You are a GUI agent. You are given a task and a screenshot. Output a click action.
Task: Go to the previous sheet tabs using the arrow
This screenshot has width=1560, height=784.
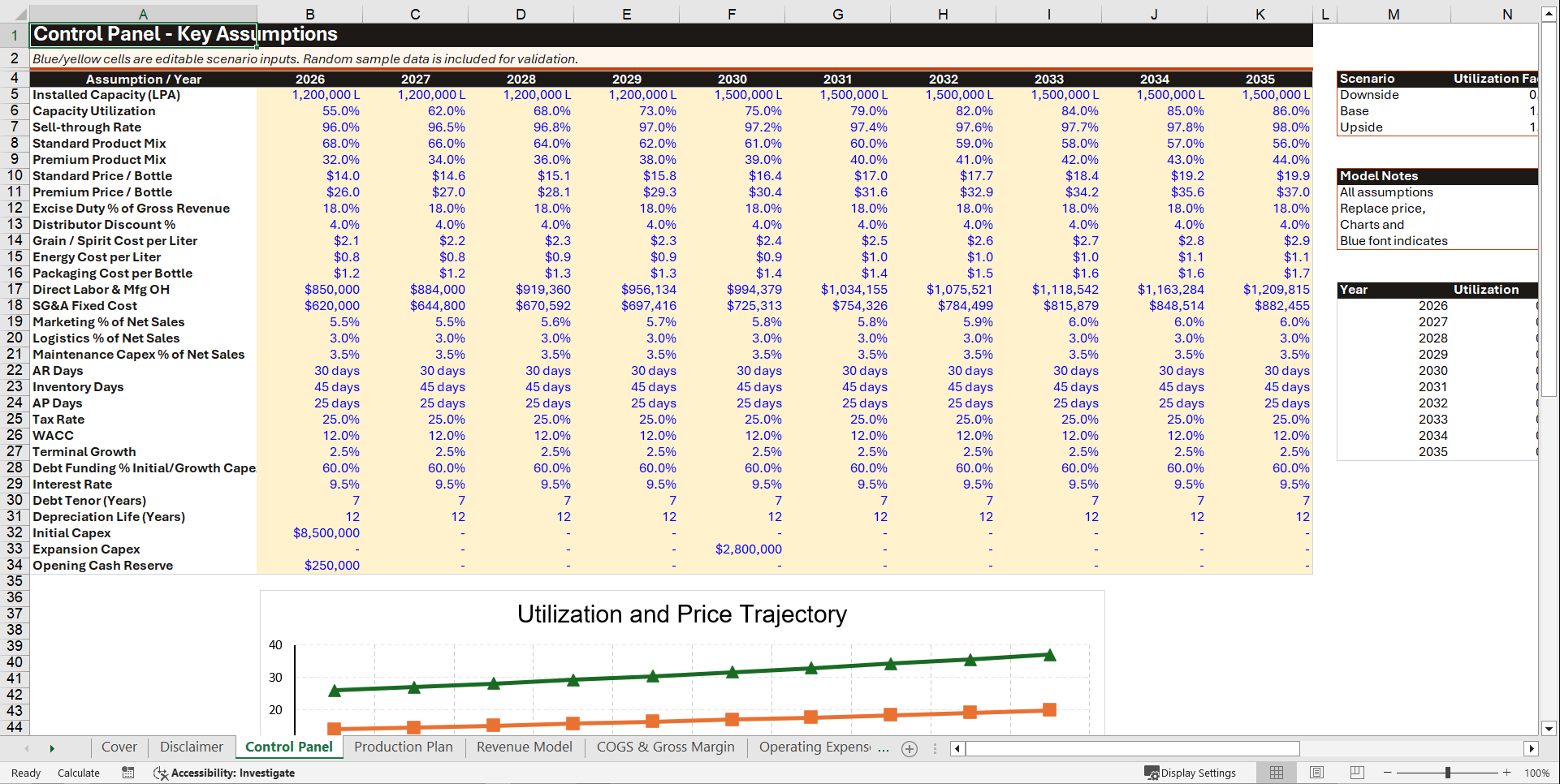pyautogui.click(x=27, y=748)
